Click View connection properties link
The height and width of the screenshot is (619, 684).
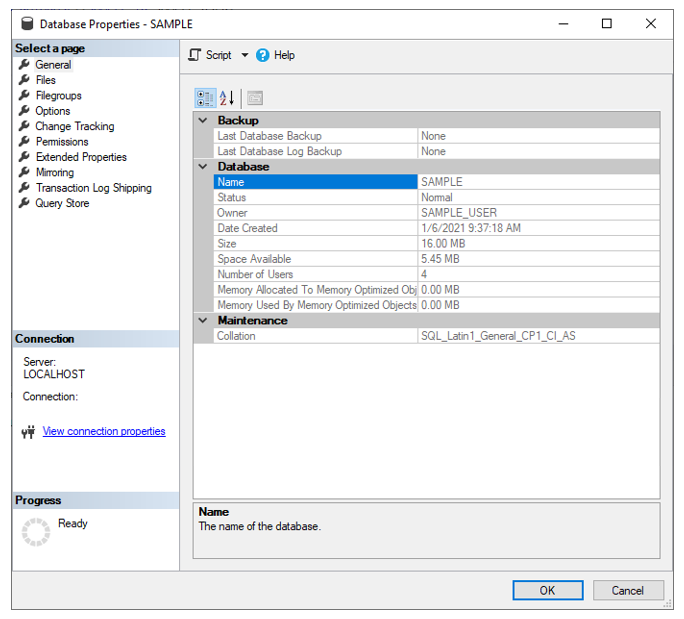[104, 431]
